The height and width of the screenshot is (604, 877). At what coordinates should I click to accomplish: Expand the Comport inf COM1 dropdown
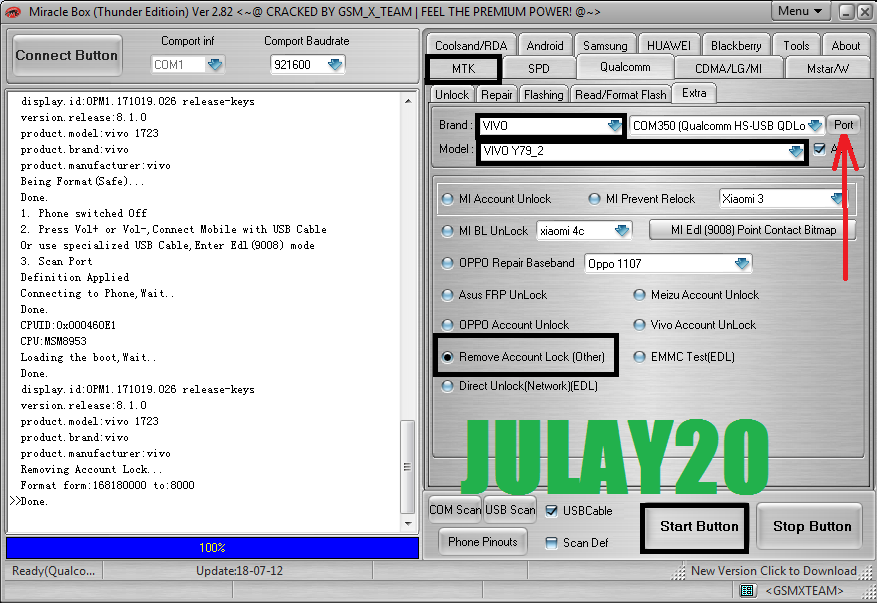215,65
